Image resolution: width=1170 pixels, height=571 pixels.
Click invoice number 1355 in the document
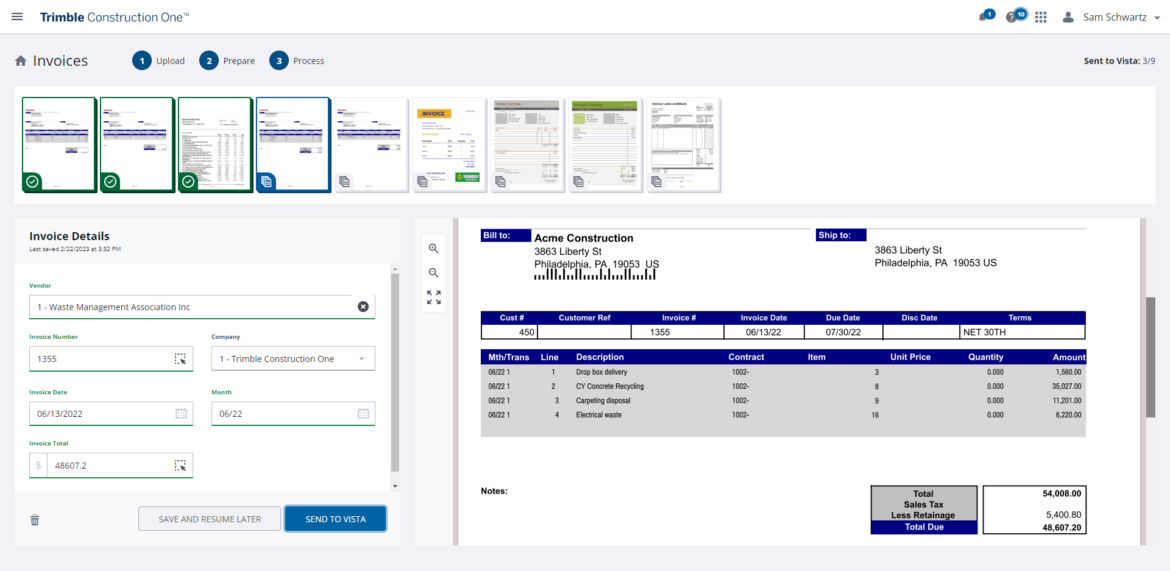click(660, 332)
